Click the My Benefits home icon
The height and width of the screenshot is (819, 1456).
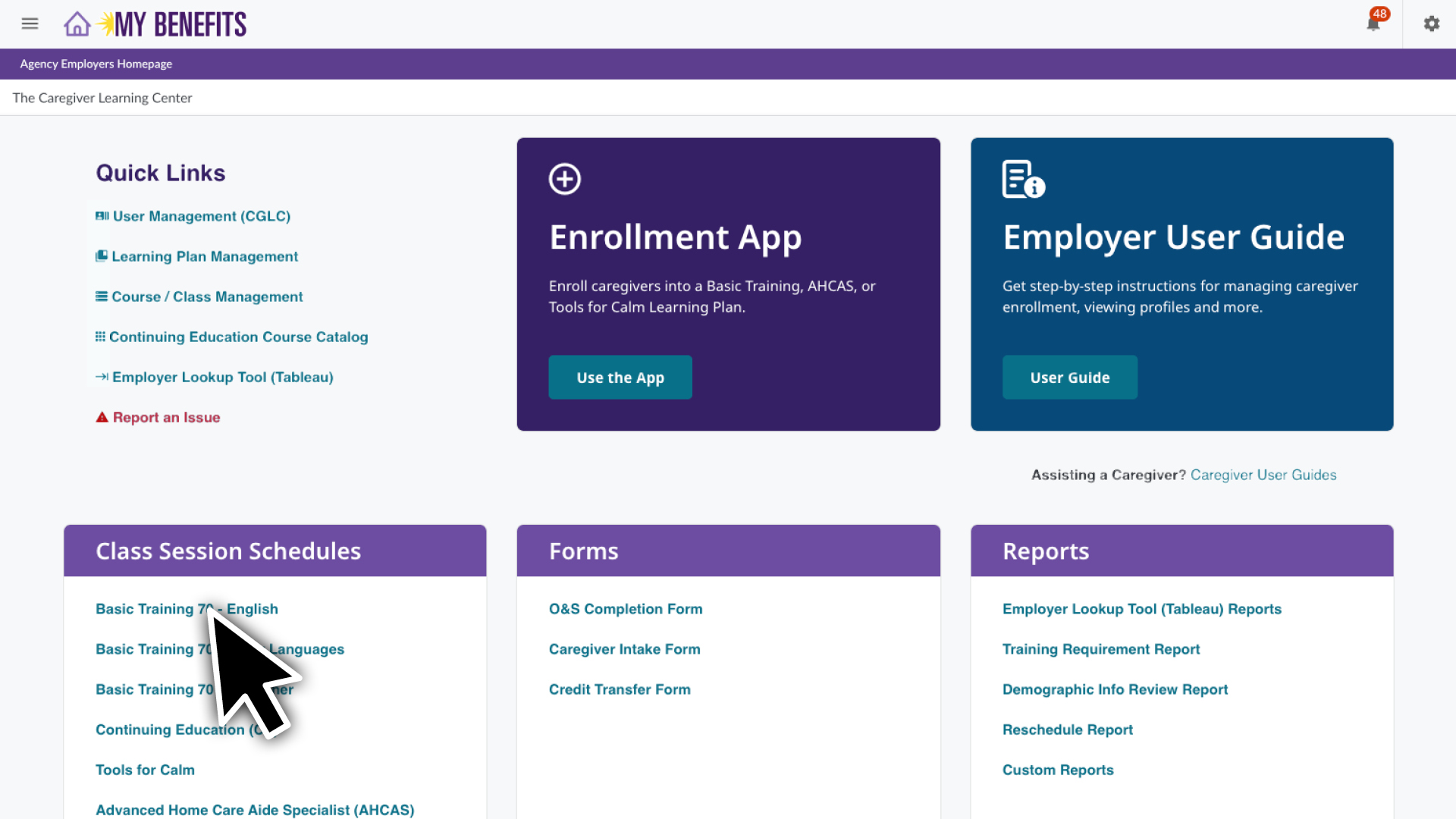pyautogui.click(x=77, y=24)
